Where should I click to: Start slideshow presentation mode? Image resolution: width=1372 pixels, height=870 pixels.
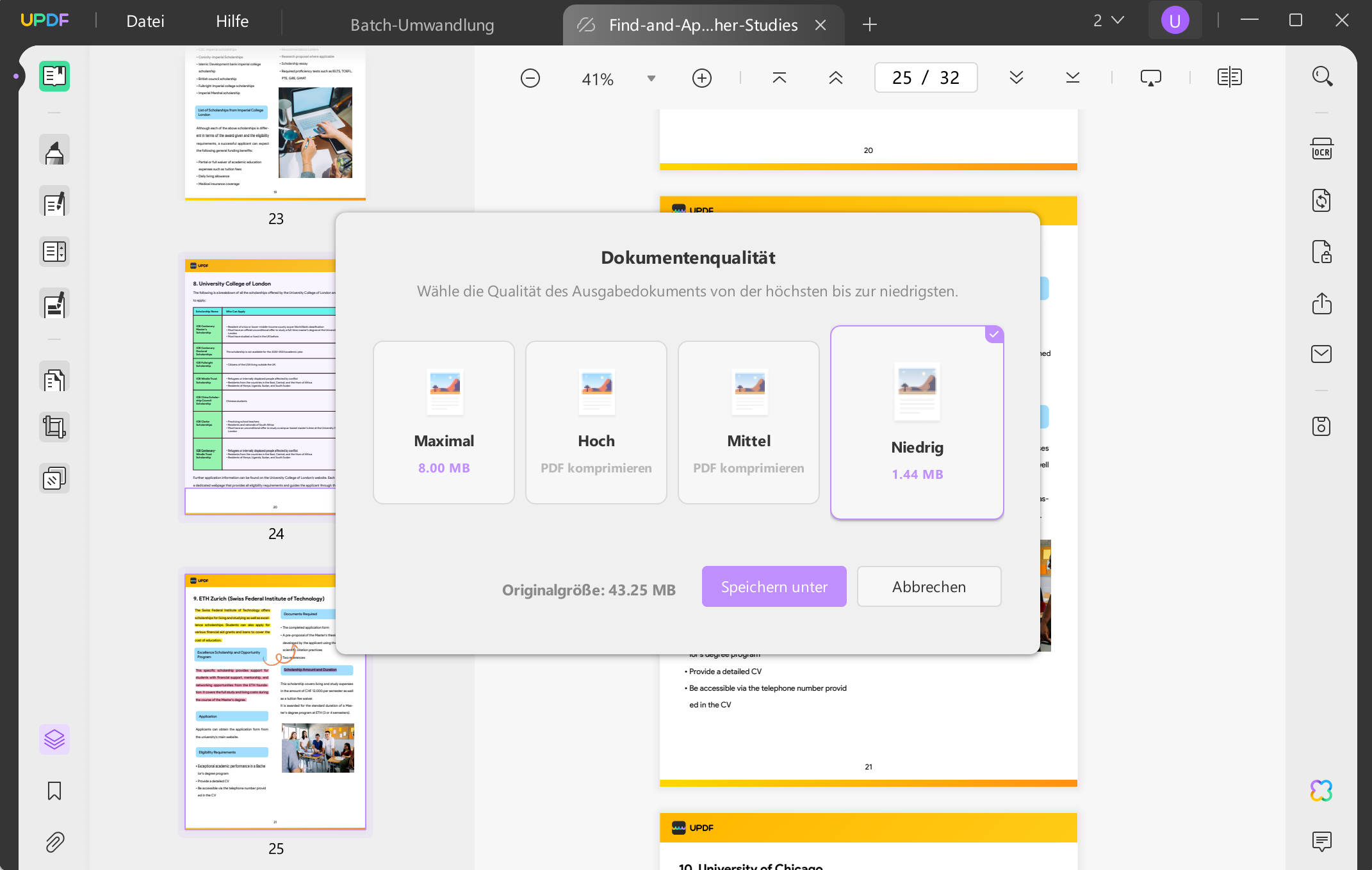click(x=1151, y=78)
